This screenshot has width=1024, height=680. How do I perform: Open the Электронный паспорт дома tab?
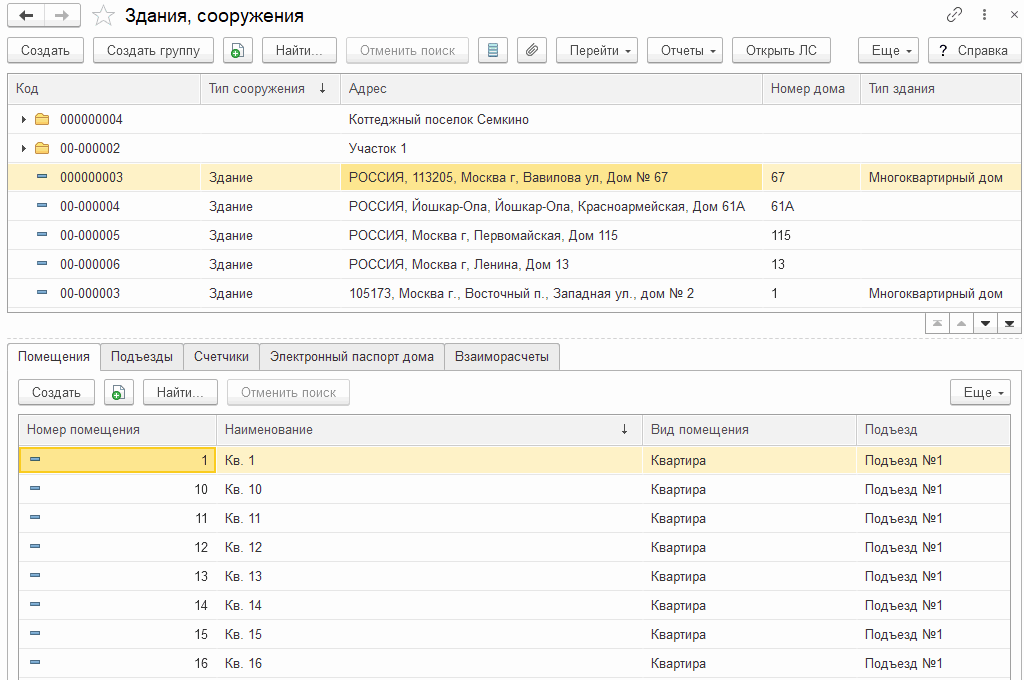pos(352,357)
